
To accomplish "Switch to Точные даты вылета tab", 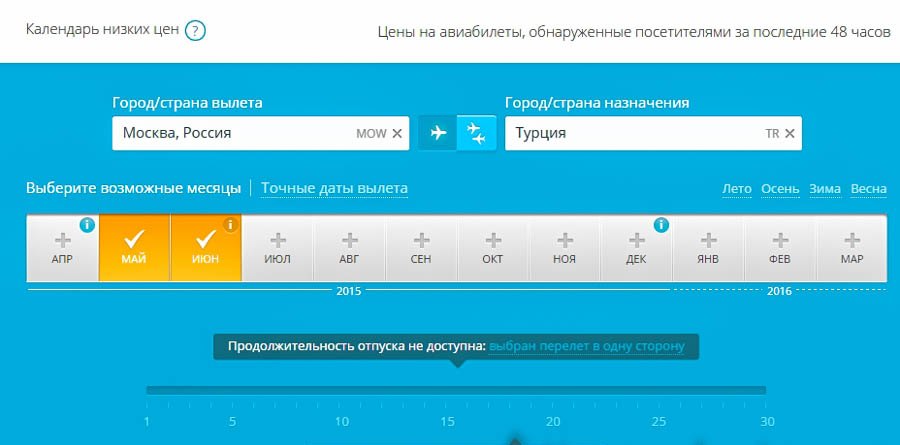I will pos(335,188).
